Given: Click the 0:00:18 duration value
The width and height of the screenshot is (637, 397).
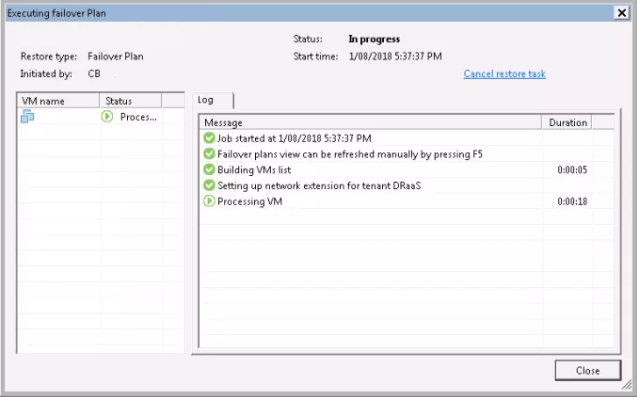Looking at the screenshot, I should click(572, 202).
